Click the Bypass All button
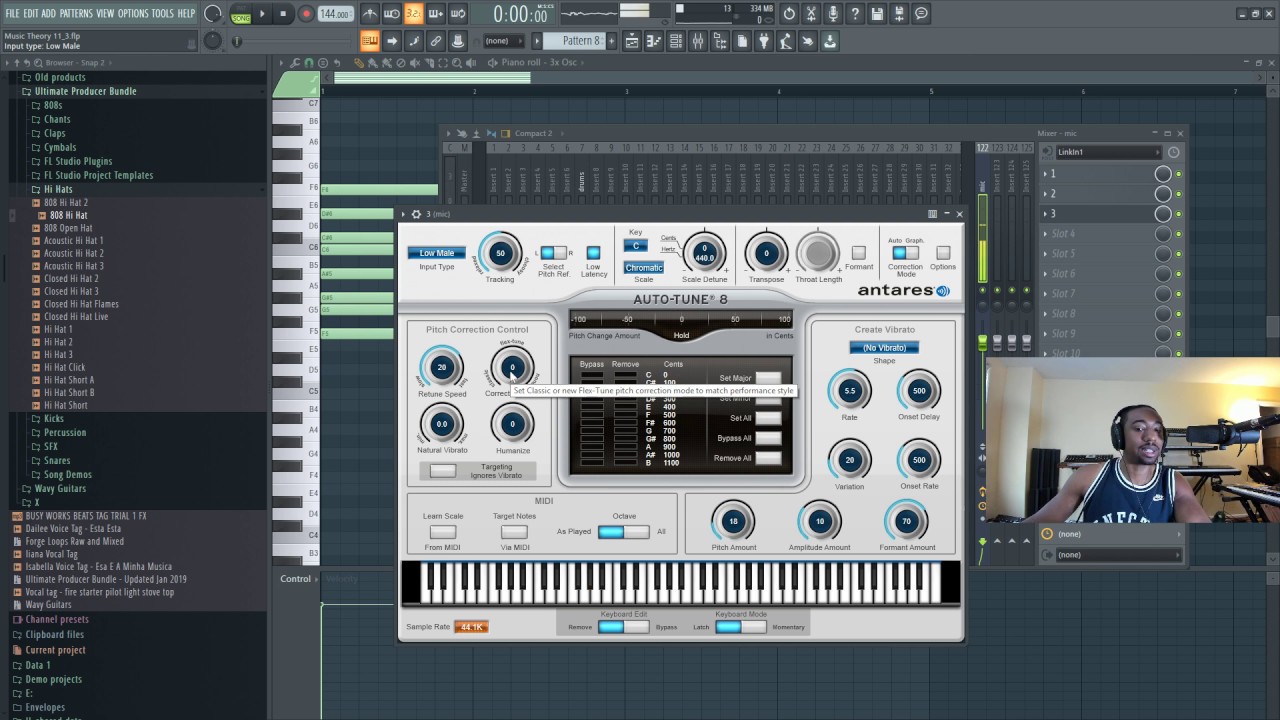Screen dimensions: 1280x720 [x=768, y=438]
